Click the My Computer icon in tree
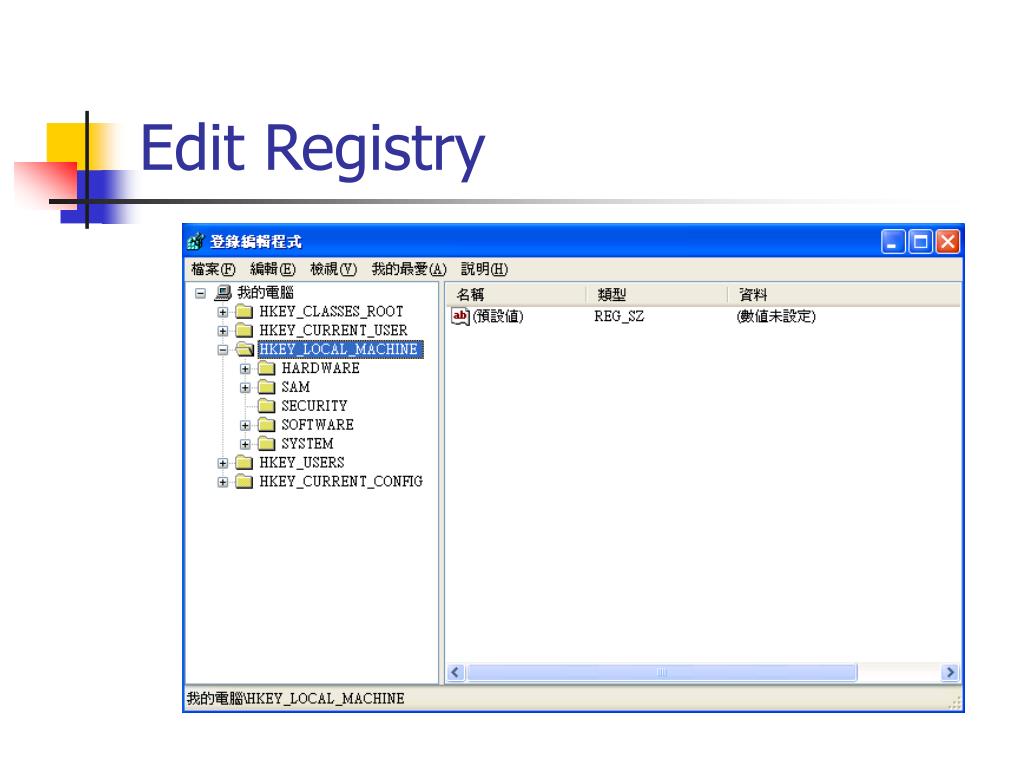Image resolution: width=1024 pixels, height=768 pixels. (223, 293)
